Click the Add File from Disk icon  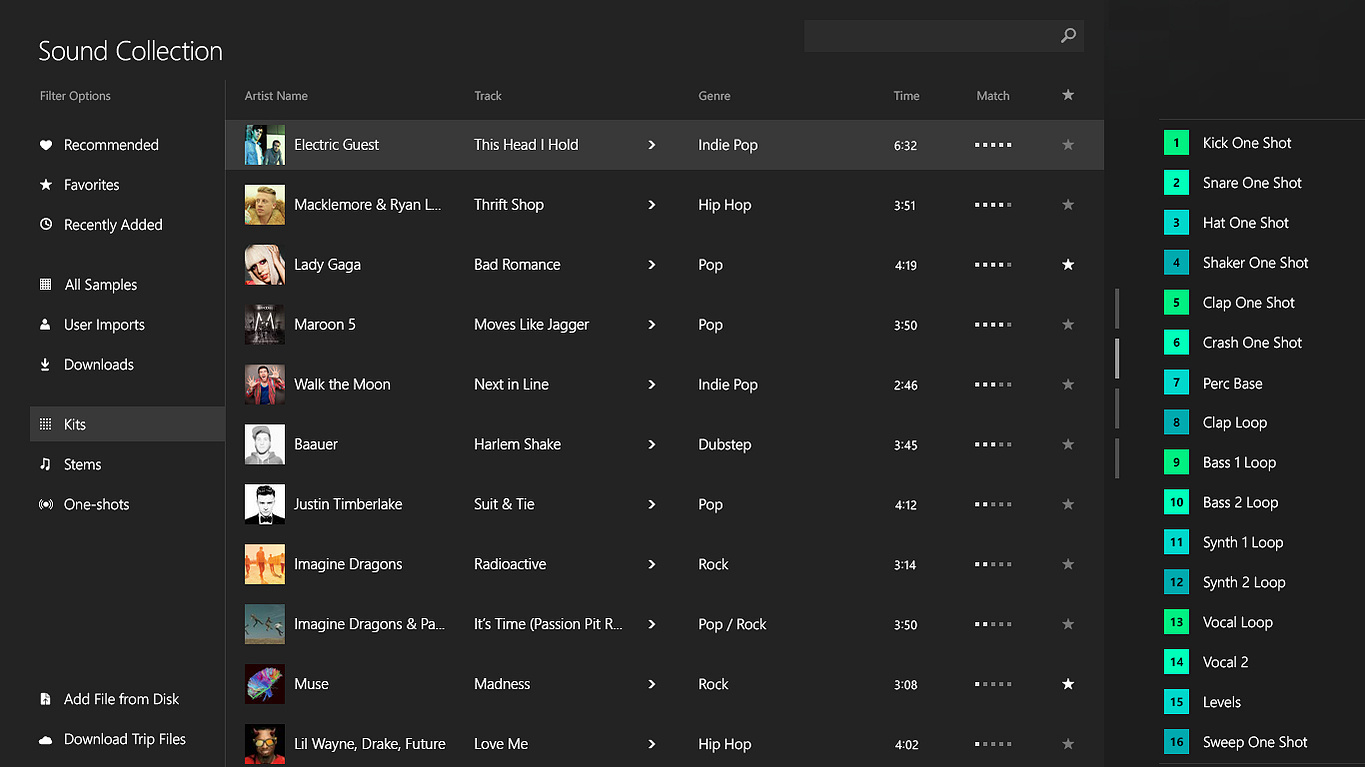pyautogui.click(x=45, y=699)
